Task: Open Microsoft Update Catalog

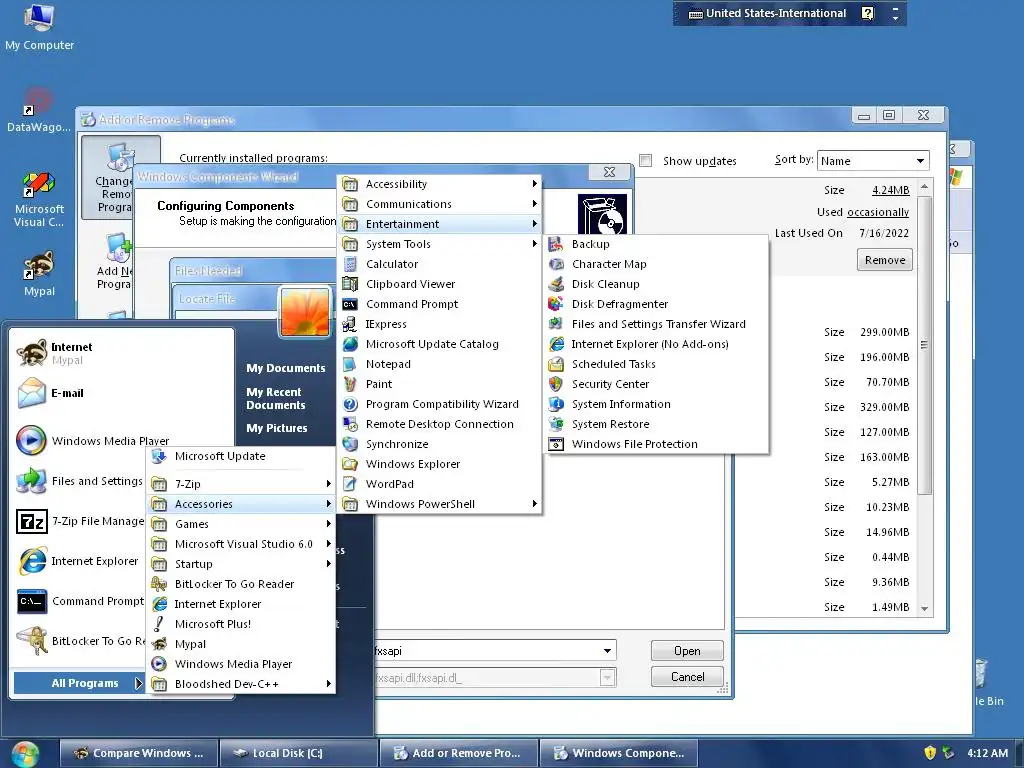Action: (x=440, y=344)
